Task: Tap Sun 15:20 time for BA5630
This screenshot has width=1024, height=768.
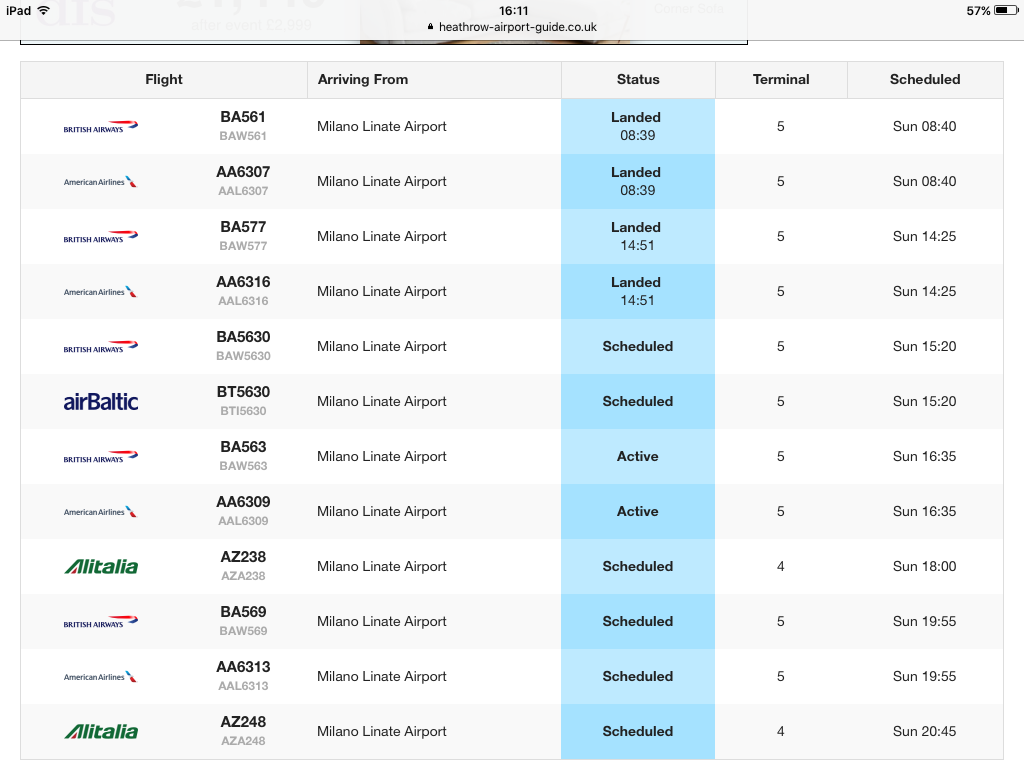Action: point(924,346)
